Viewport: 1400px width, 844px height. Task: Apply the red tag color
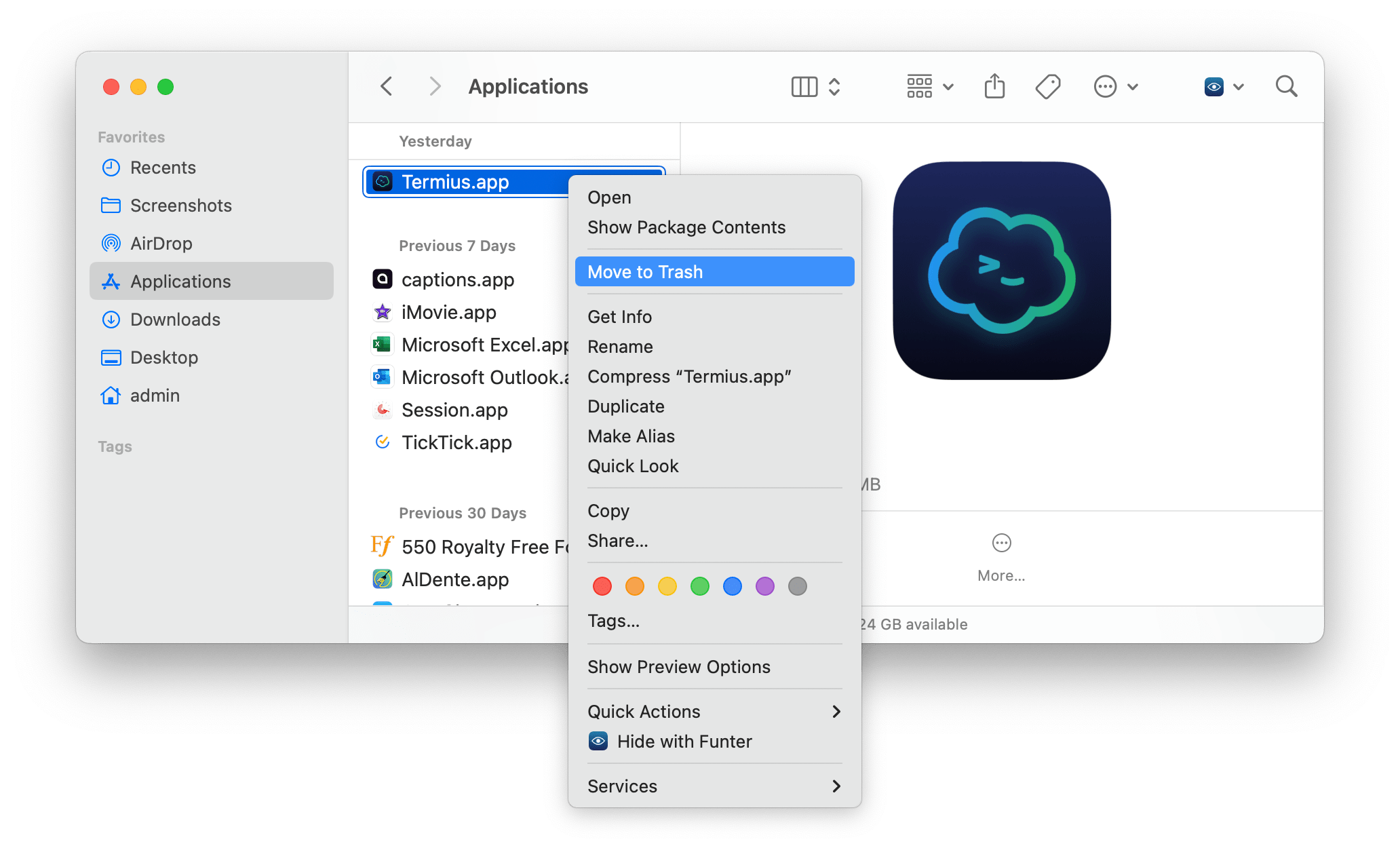[602, 586]
